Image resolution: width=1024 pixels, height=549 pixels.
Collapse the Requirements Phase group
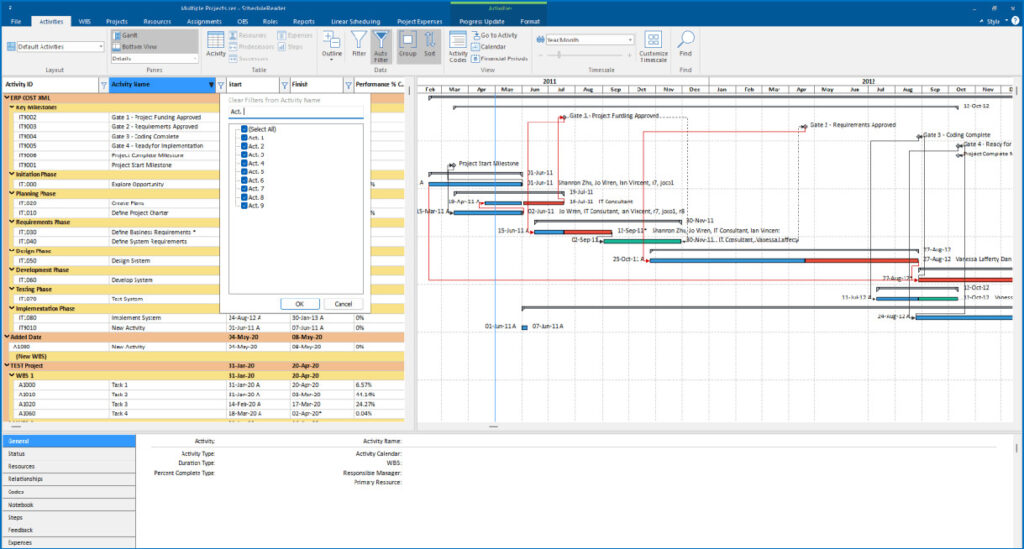pos(12,222)
